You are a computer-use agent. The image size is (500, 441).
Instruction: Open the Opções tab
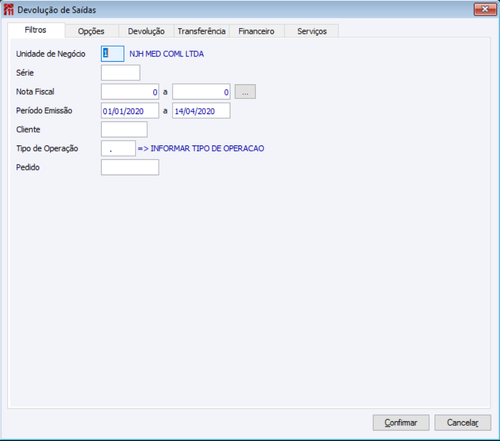[x=91, y=31]
